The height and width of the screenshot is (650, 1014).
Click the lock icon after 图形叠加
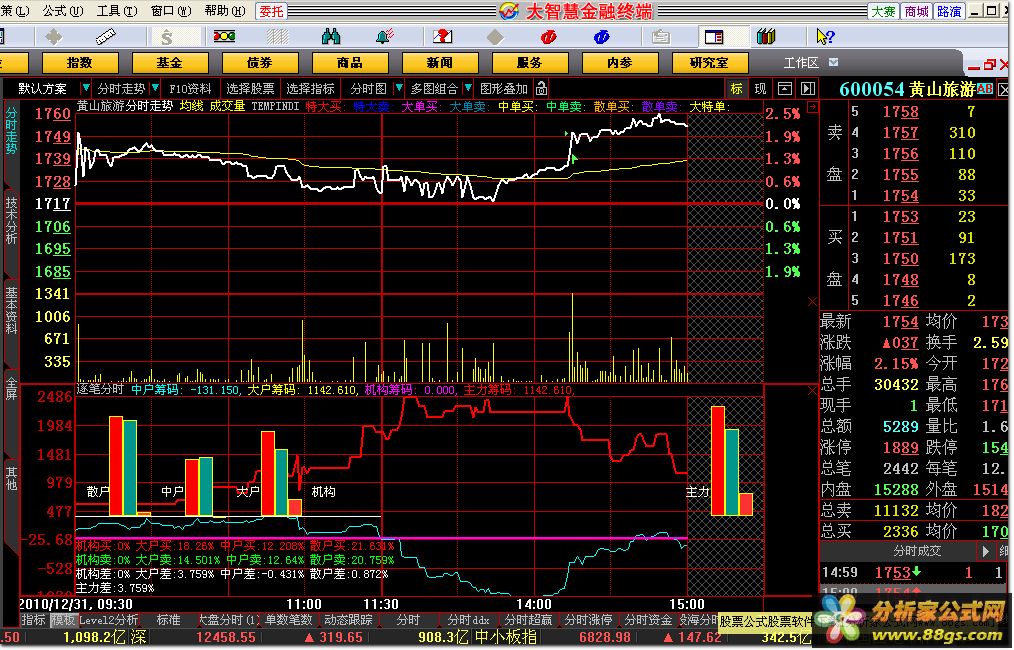pyautogui.click(x=541, y=89)
